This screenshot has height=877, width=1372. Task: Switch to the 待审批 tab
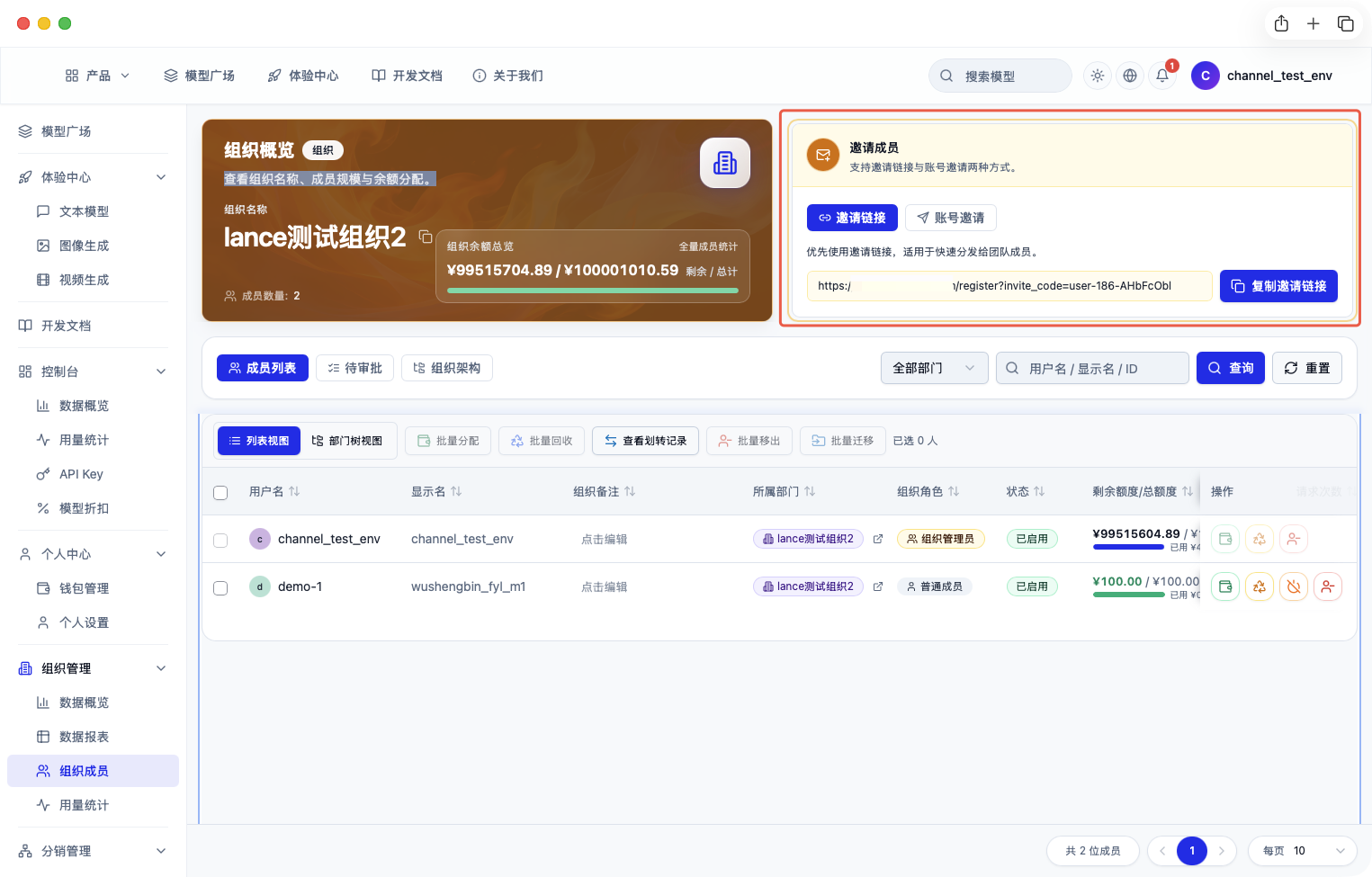(x=354, y=368)
